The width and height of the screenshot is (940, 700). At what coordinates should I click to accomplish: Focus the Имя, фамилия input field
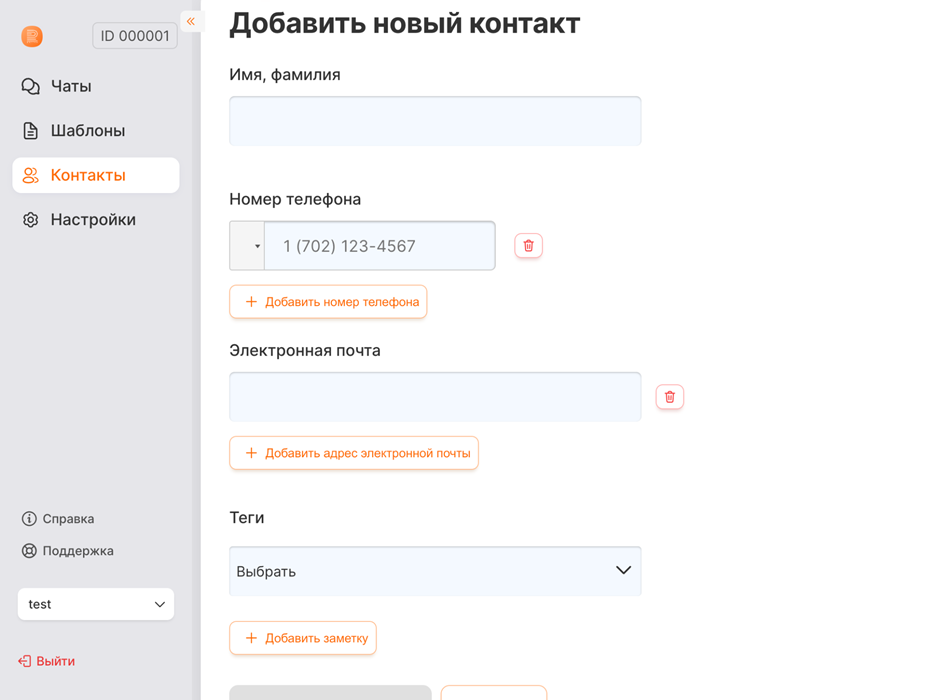pyautogui.click(x=435, y=121)
